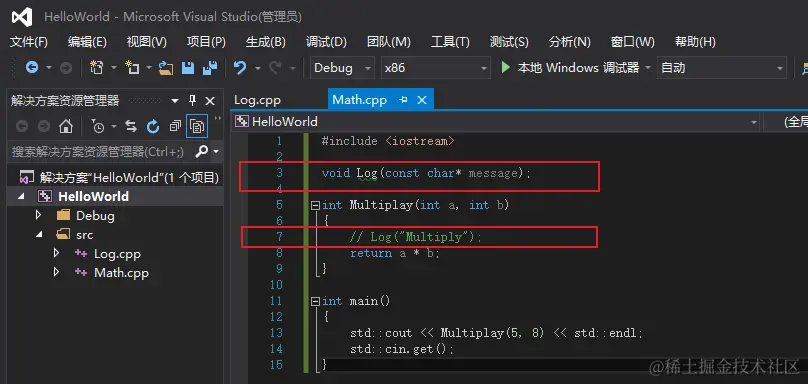This screenshot has width=808, height=384.
Task: Open the 视图(V) menu
Action: [147, 42]
